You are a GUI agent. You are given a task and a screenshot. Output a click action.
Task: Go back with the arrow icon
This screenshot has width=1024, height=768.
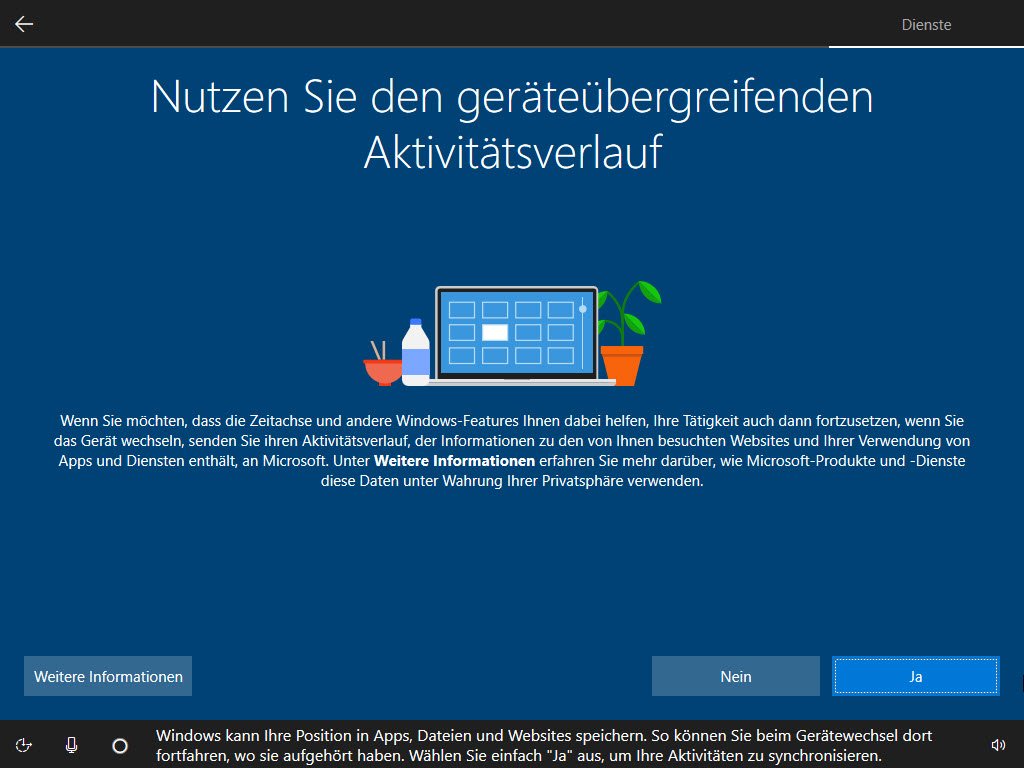(x=24, y=24)
